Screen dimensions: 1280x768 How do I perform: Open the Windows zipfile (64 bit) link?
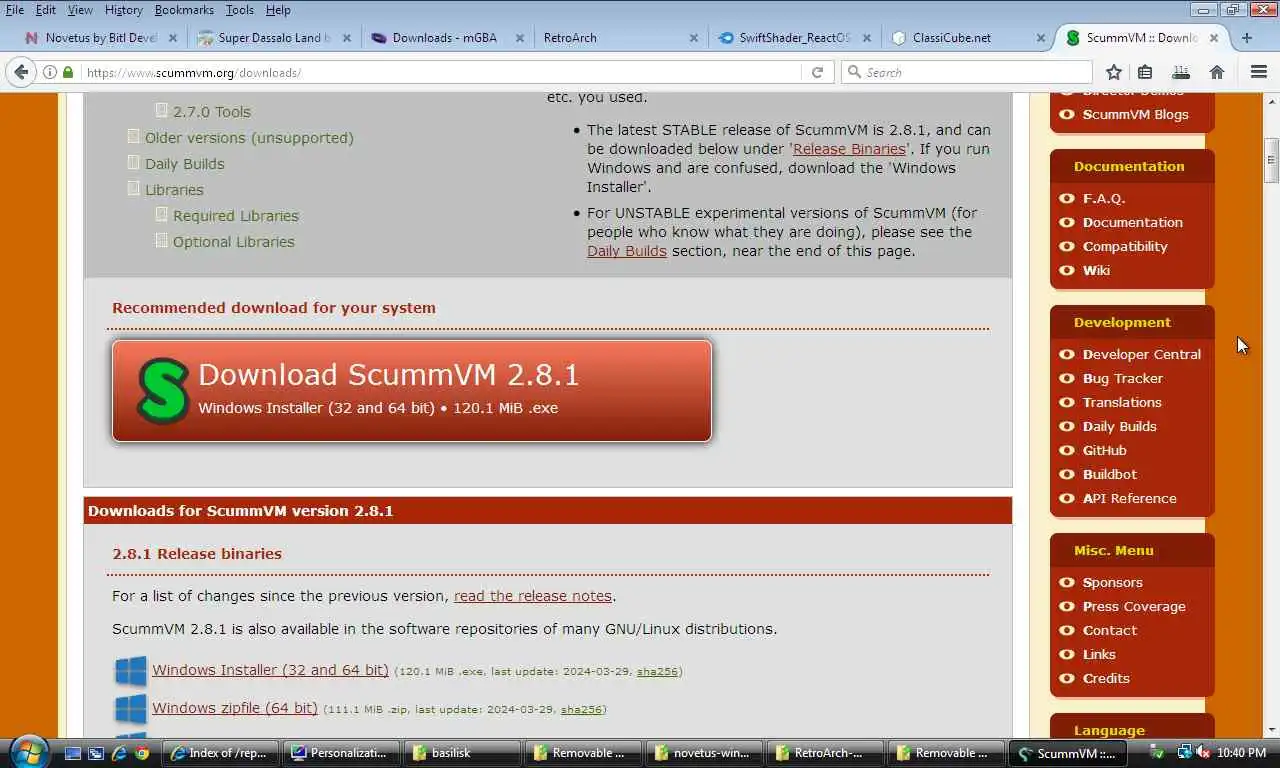click(235, 708)
